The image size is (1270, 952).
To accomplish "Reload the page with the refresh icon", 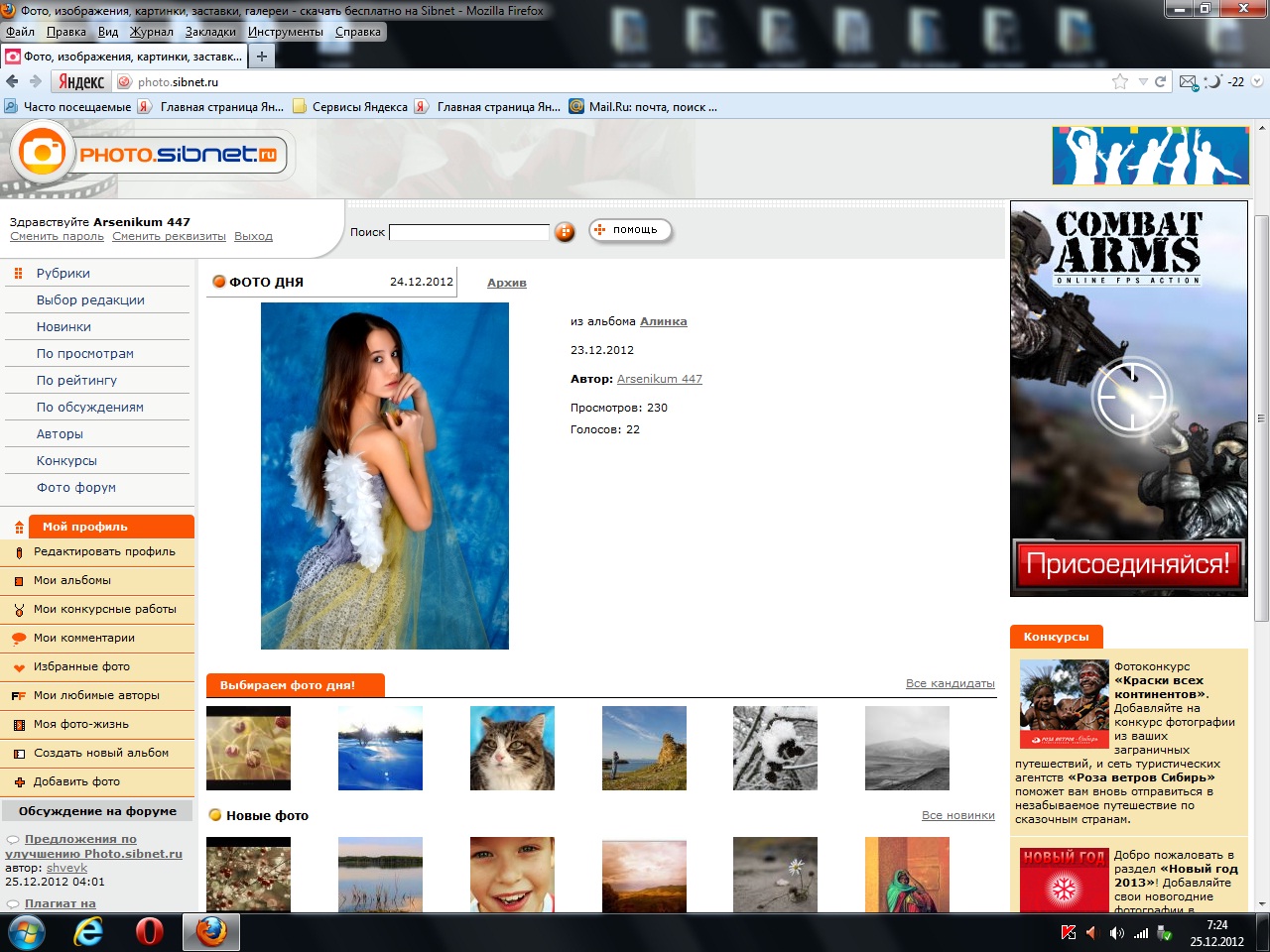I will [x=1160, y=81].
